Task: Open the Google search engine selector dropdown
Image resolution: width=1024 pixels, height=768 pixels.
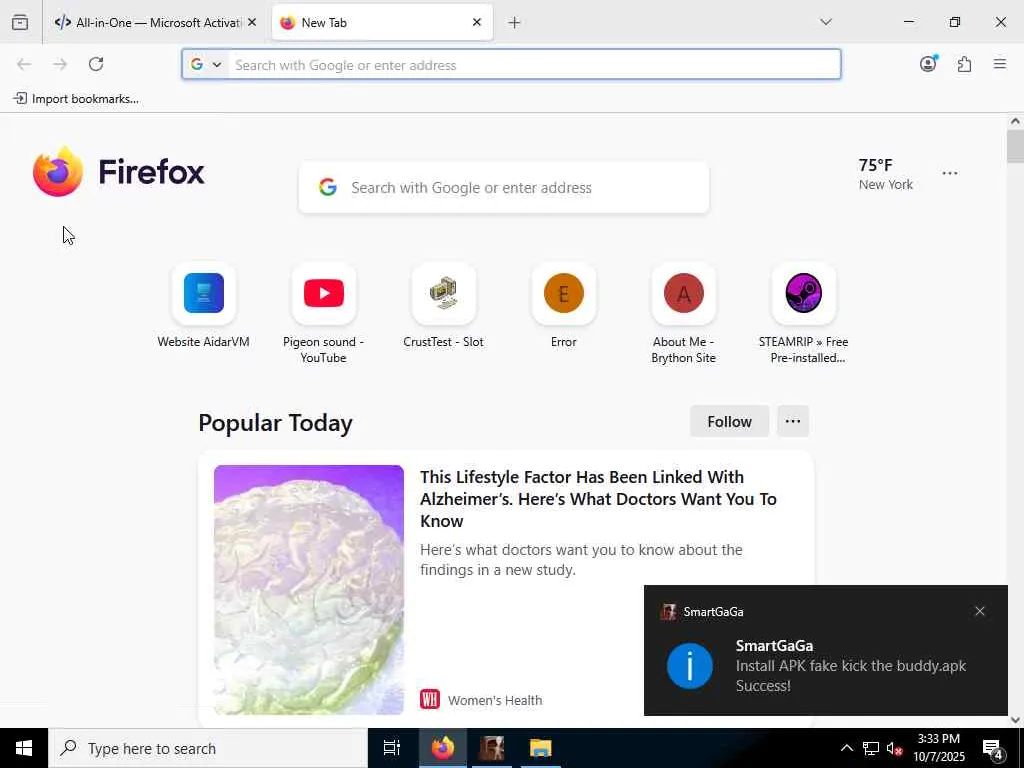Action: pos(206,65)
